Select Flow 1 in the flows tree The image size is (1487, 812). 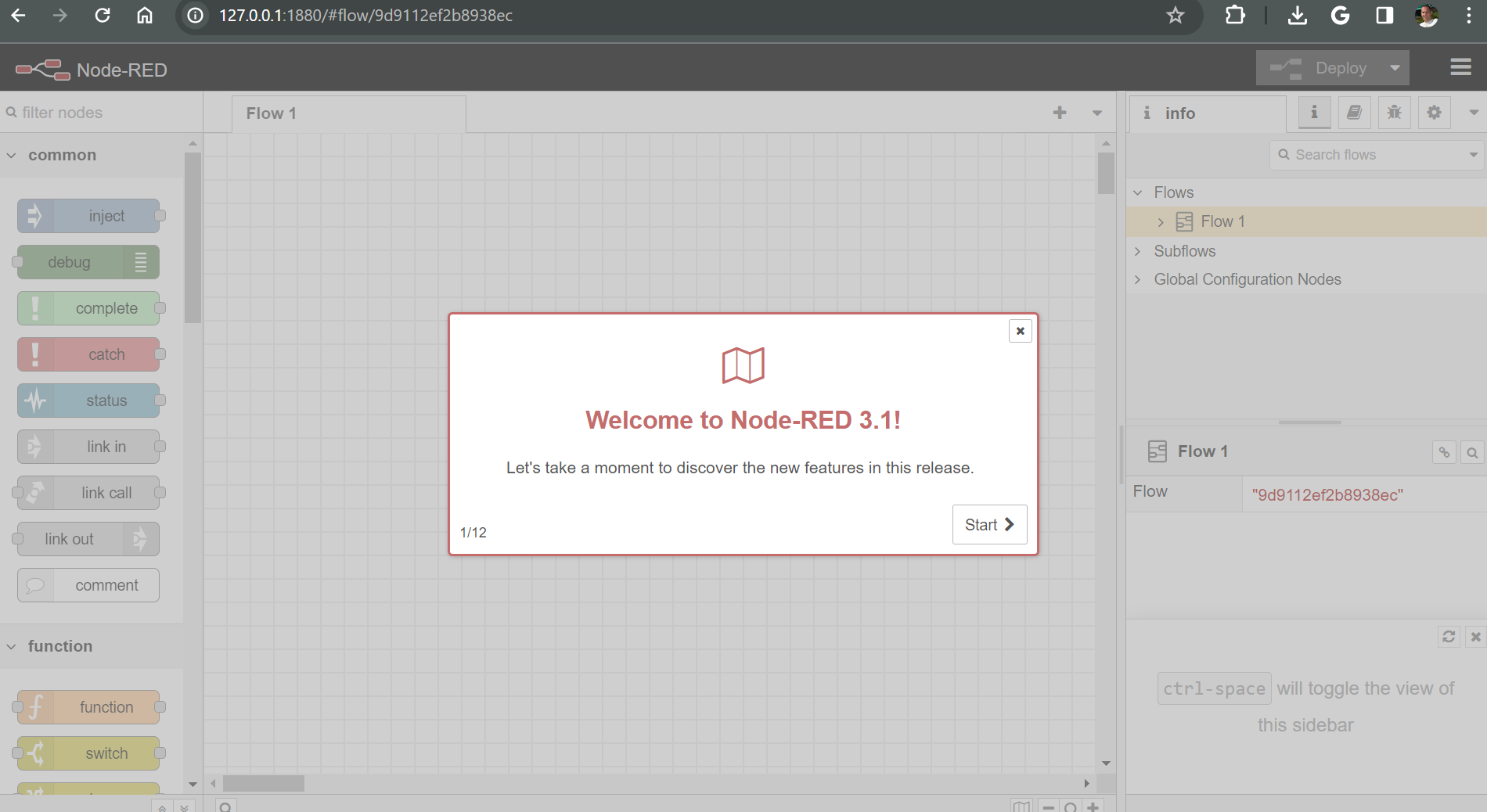click(1307, 221)
